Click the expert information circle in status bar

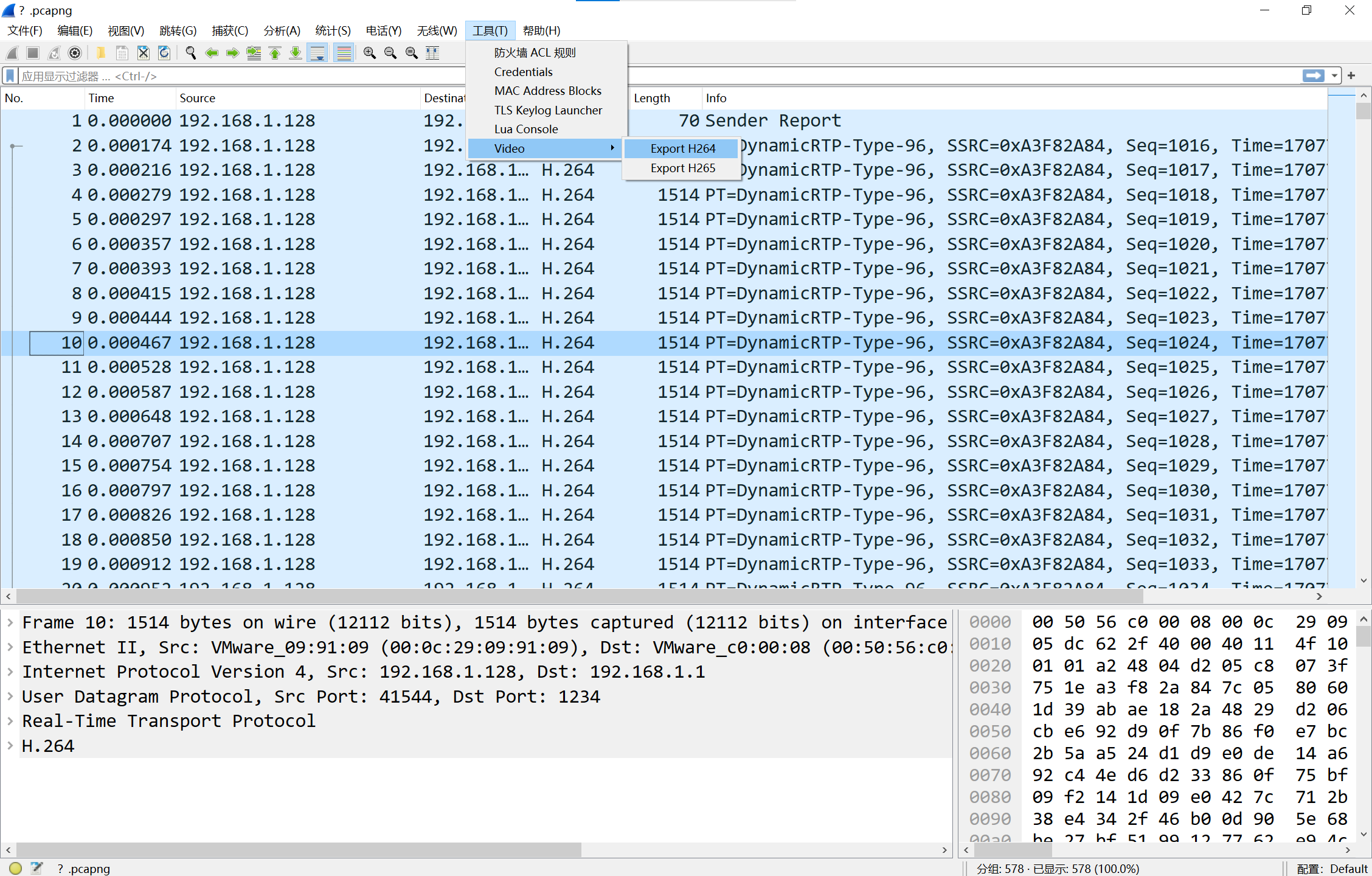[x=16, y=868]
